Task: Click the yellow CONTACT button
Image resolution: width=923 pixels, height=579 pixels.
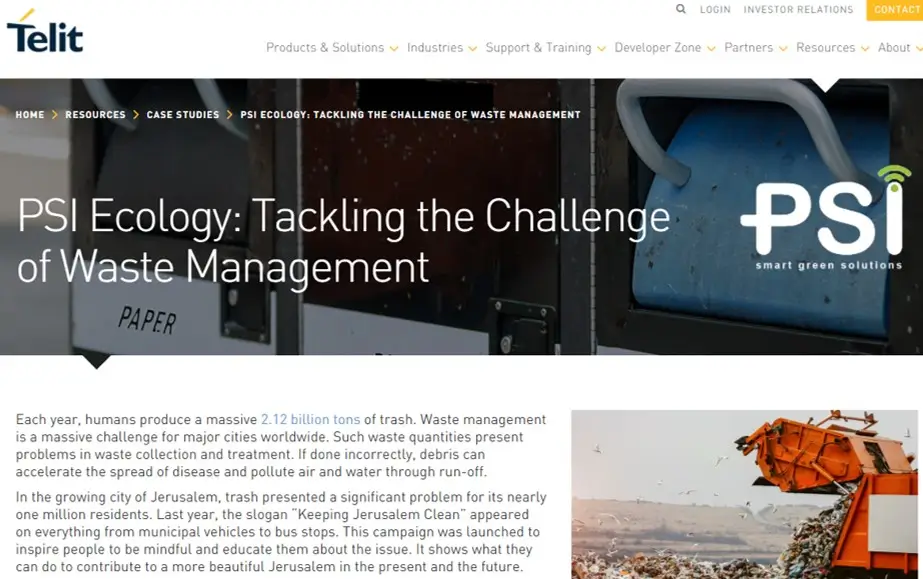Action: (895, 10)
